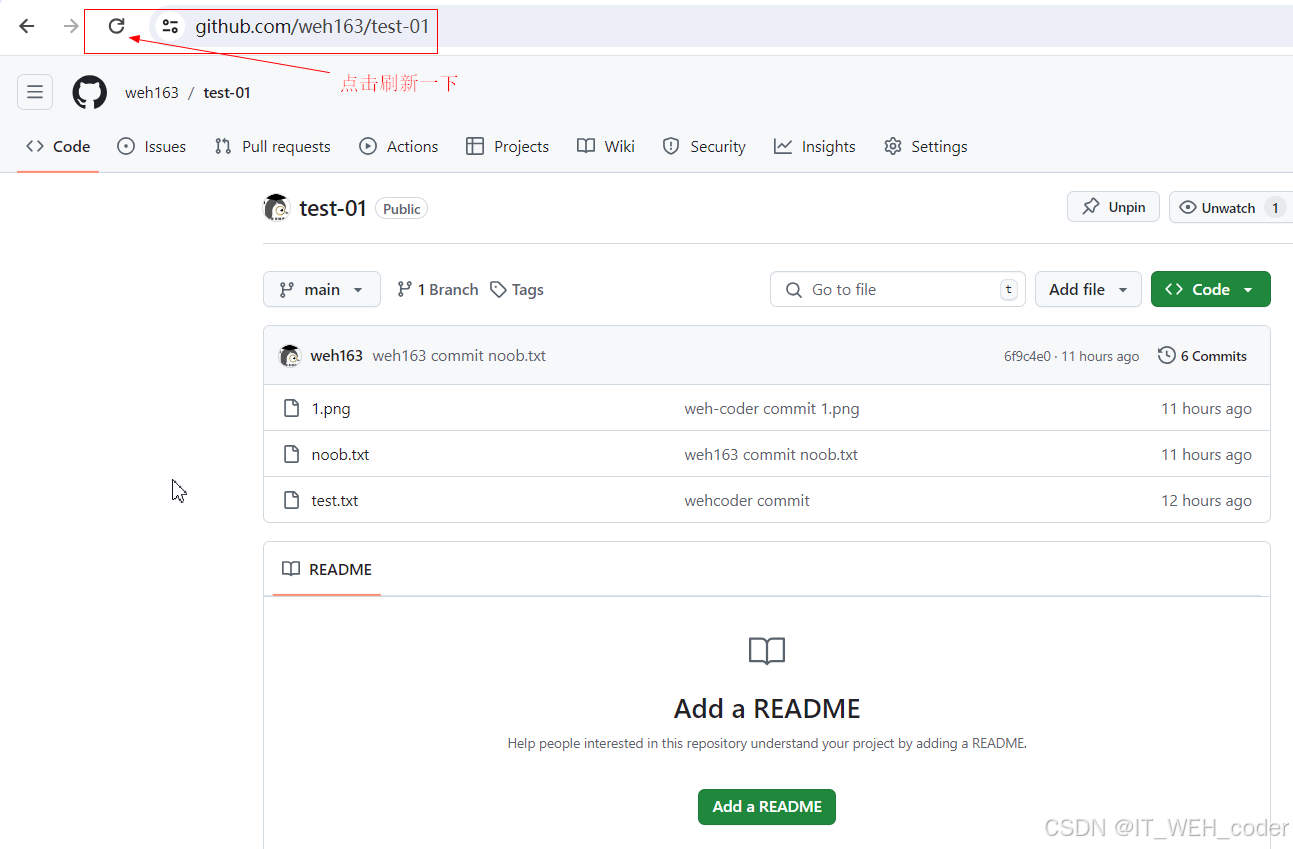The width and height of the screenshot is (1293, 849).
Task: Open the green Code dropdown button
Action: click(x=1210, y=289)
